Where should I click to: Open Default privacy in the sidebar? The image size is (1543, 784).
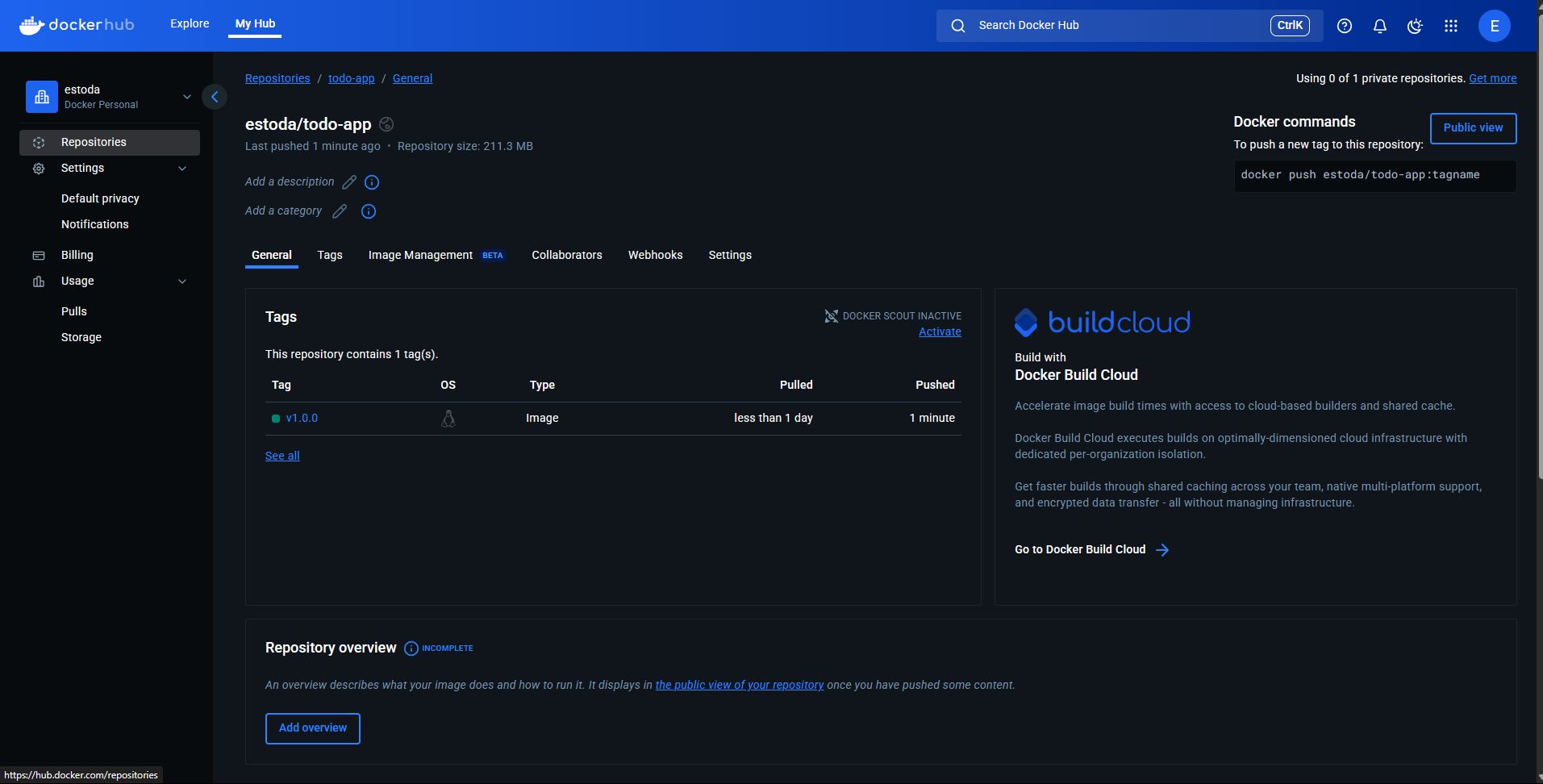(100, 198)
